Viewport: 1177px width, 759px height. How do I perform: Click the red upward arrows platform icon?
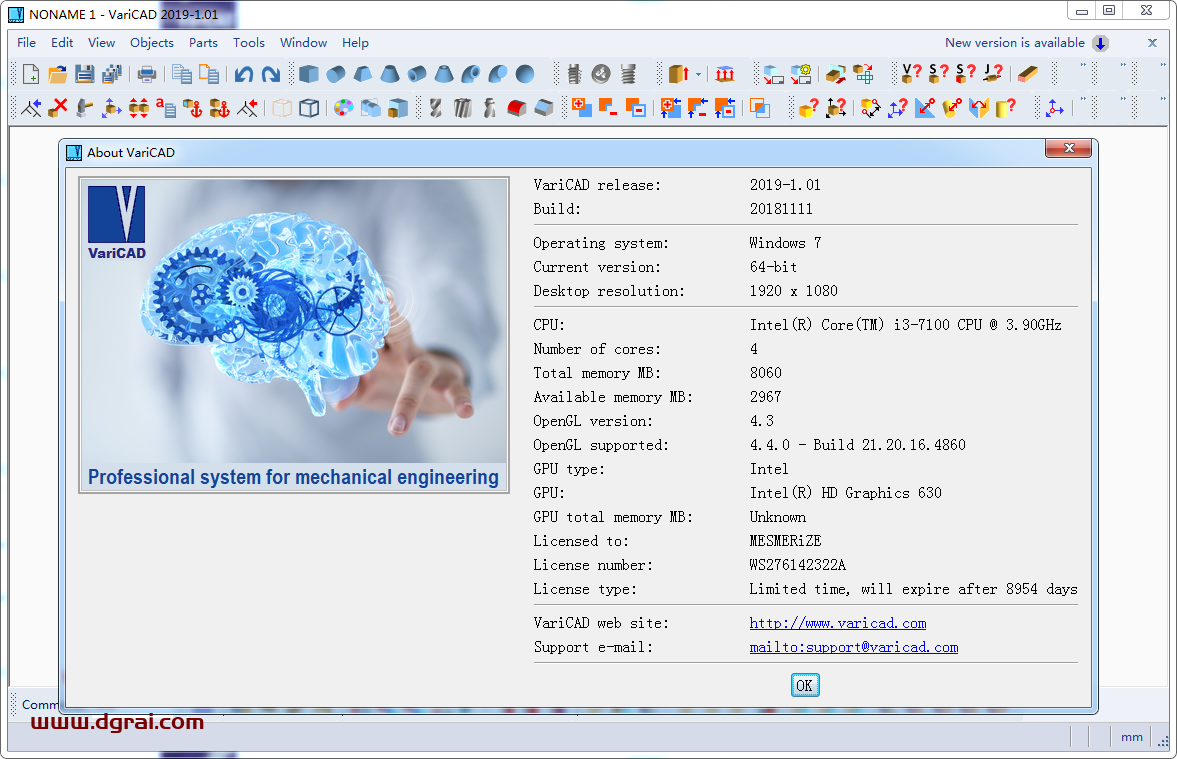pyautogui.click(x=724, y=74)
